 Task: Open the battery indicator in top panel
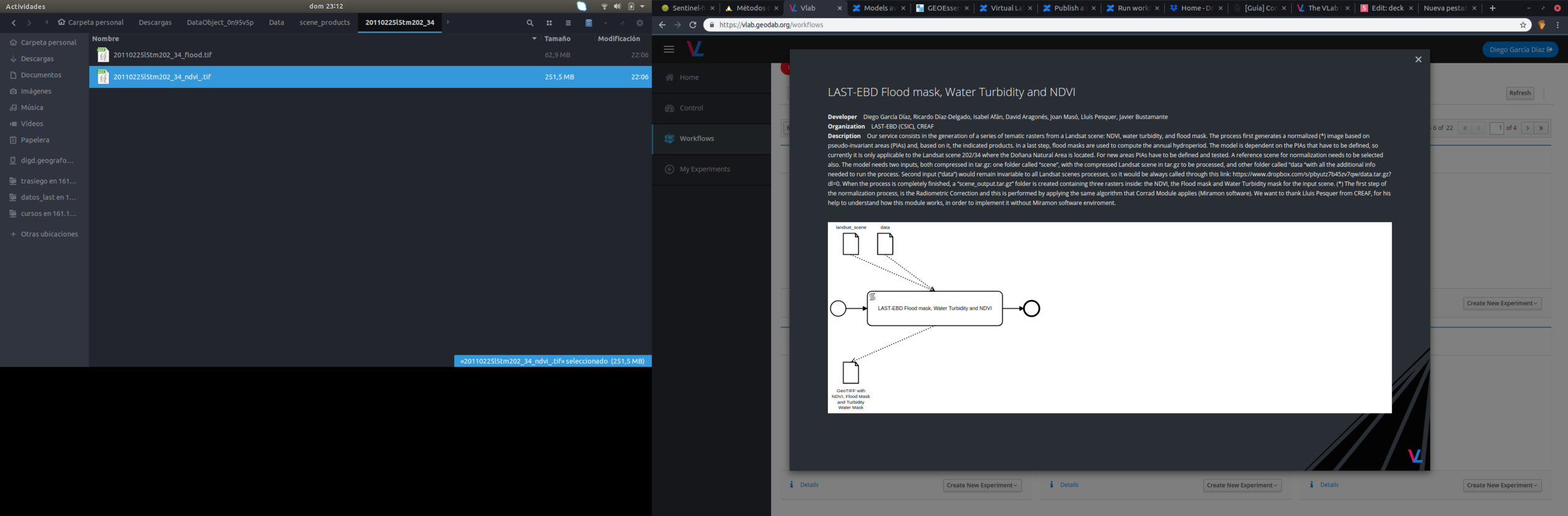coord(631,6)
